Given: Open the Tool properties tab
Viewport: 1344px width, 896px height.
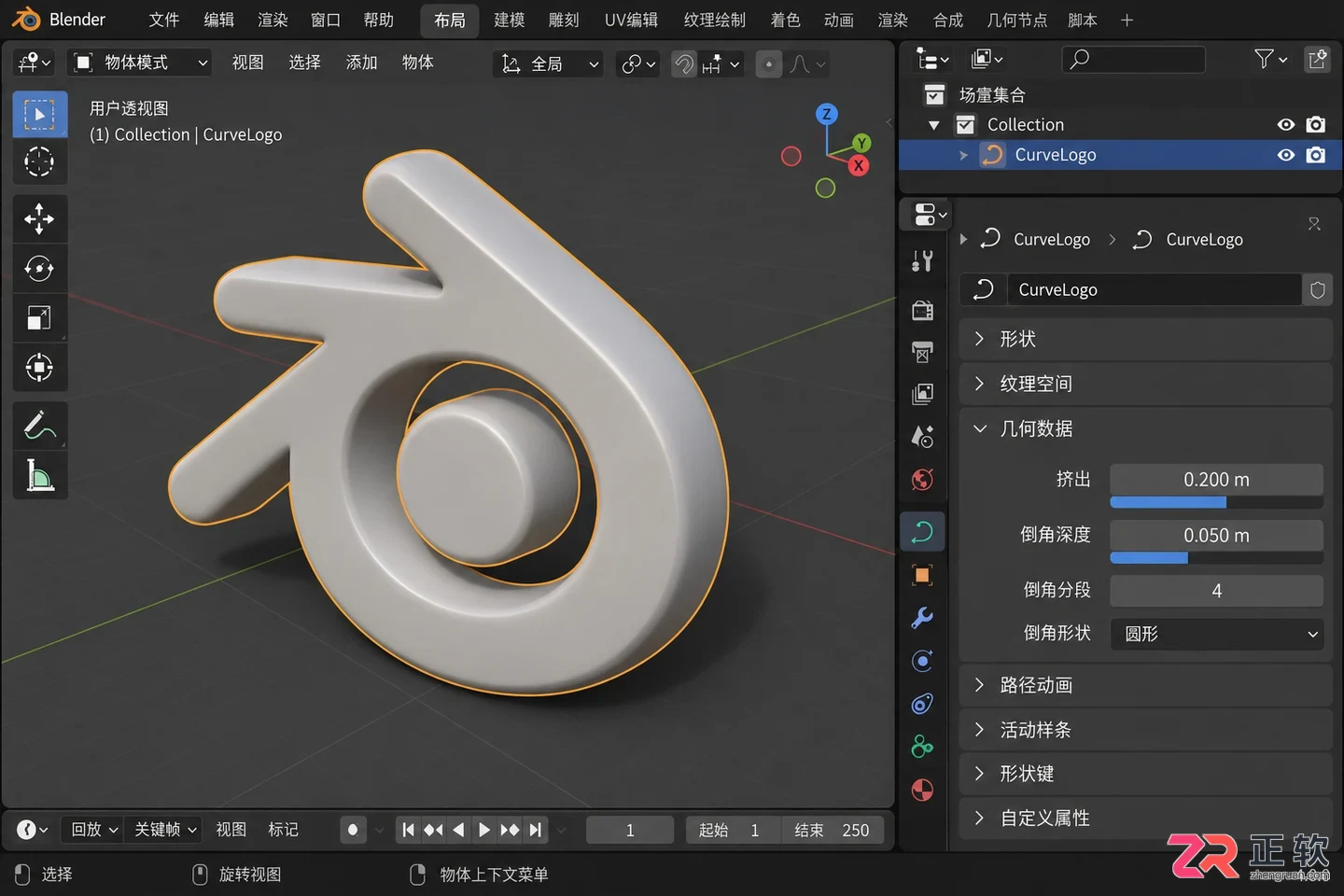Looking at the screenshot, I should coord(922,261).
